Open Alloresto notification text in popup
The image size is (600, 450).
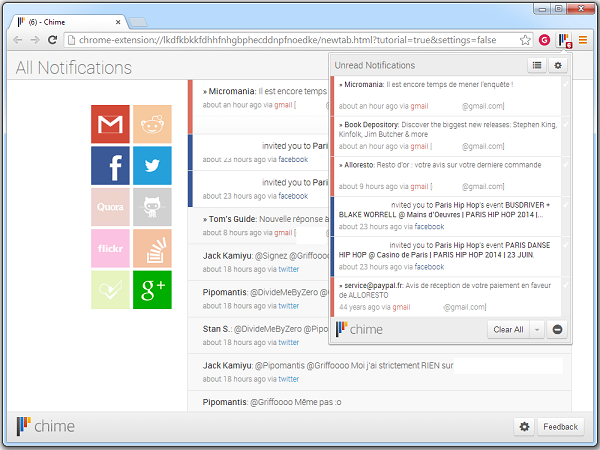[440, 165]
